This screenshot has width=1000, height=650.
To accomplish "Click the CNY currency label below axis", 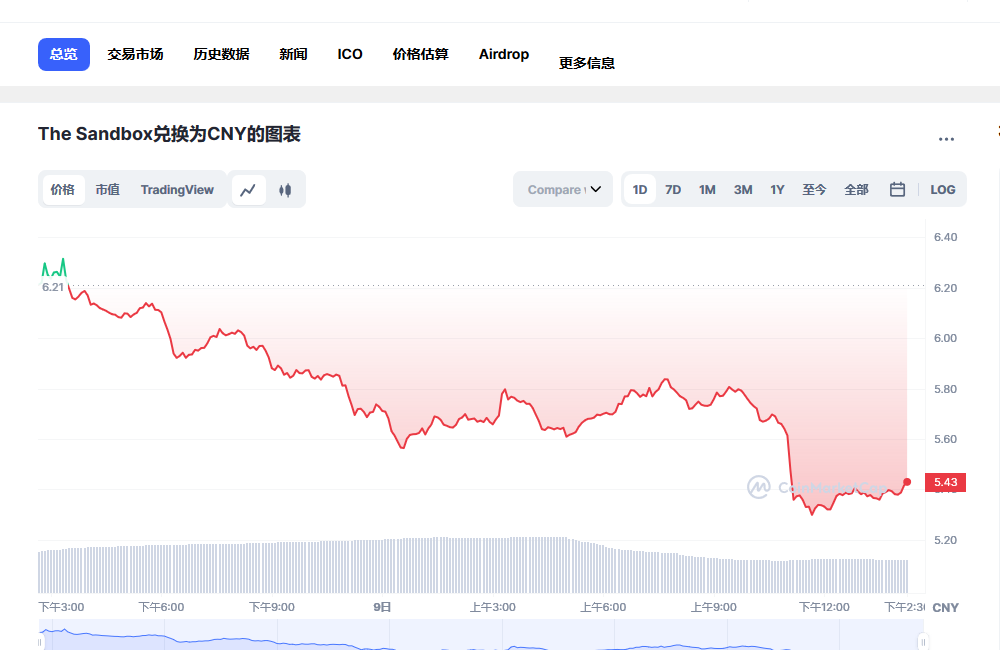I will point(945,608).
